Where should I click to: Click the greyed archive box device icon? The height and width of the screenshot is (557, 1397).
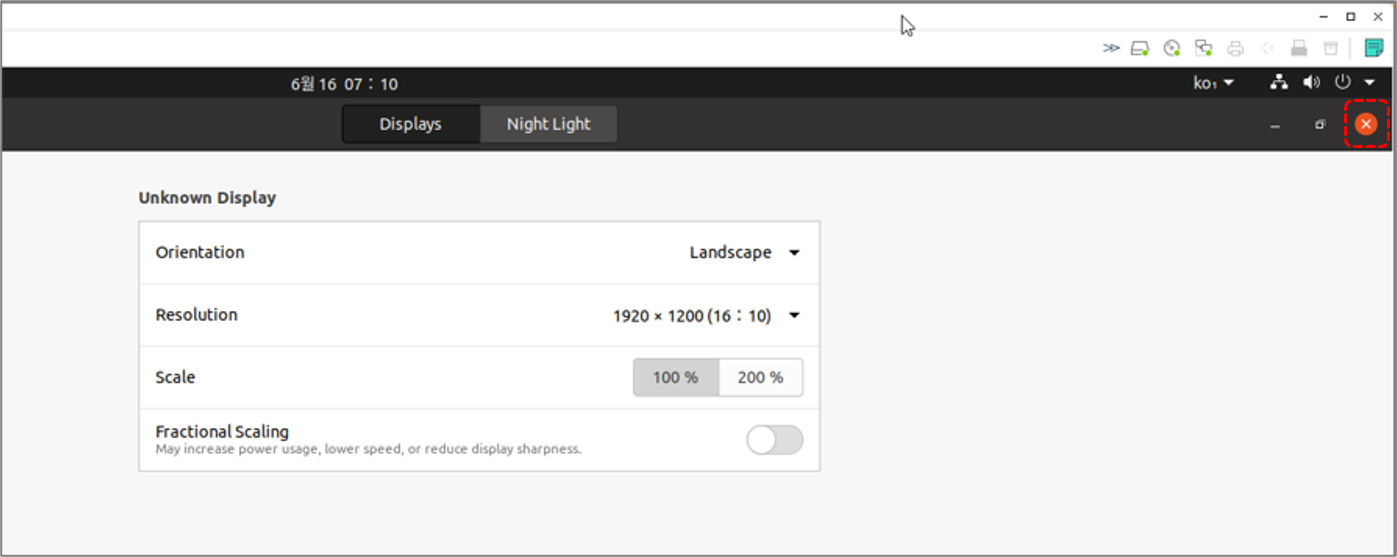pos(1330,48)
